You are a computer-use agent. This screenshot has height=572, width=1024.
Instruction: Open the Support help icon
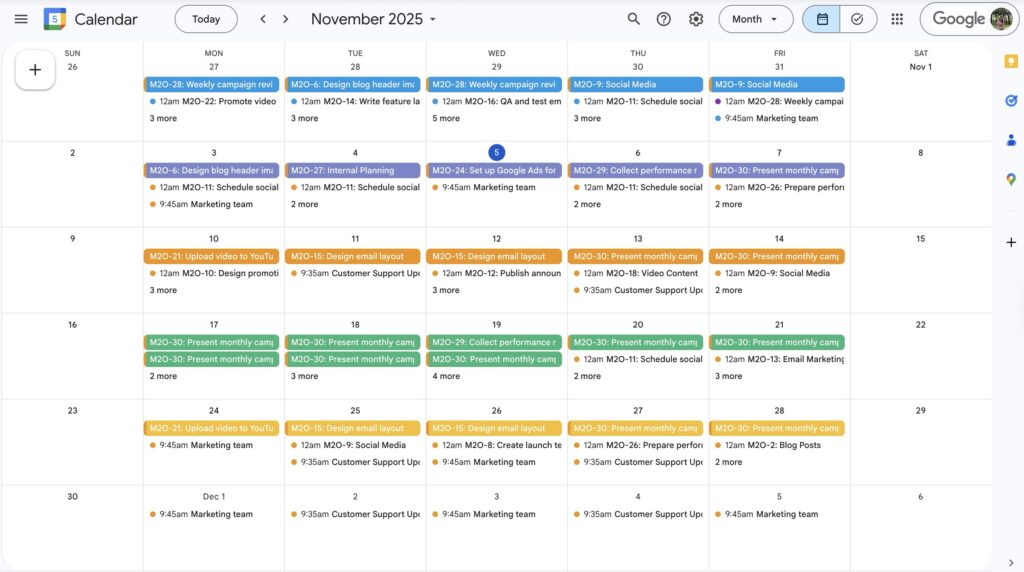click(664, 19)
